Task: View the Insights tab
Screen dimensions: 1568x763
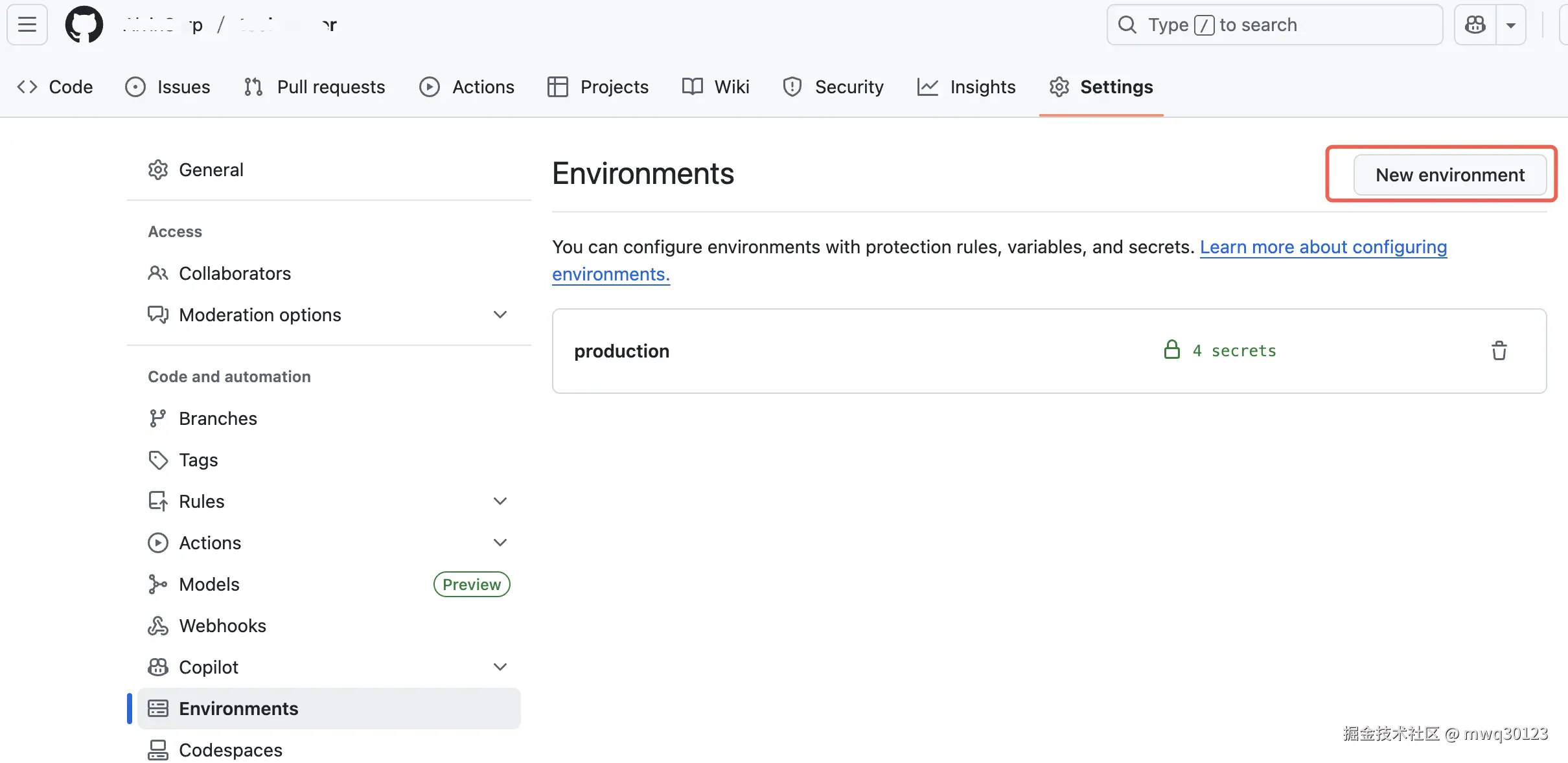Action: pos(966,87)
